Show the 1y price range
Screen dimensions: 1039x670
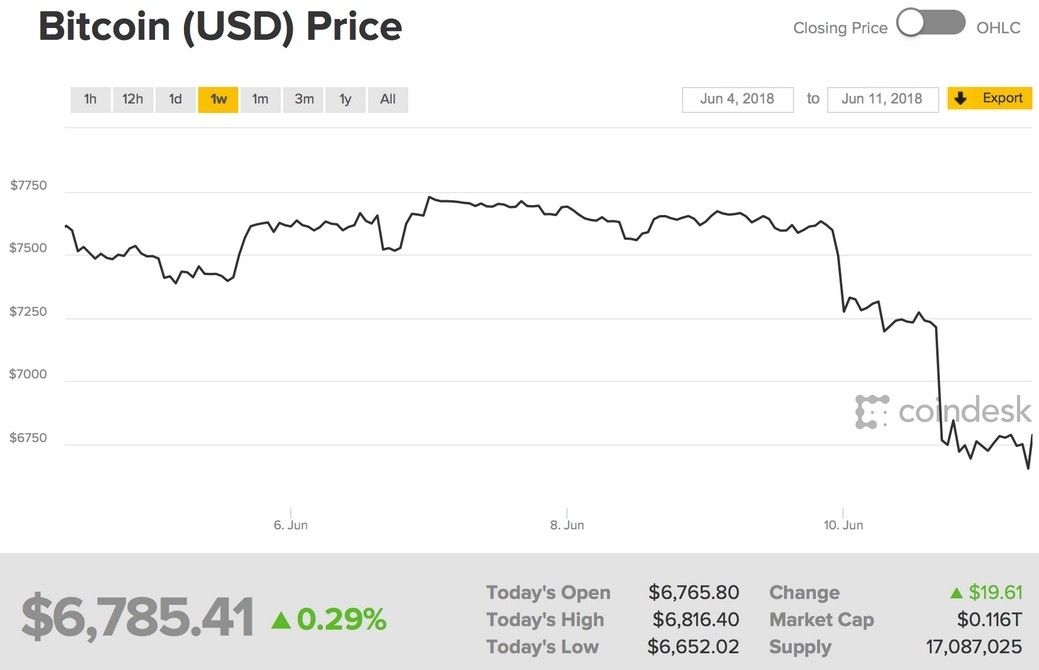pos(346,99)
